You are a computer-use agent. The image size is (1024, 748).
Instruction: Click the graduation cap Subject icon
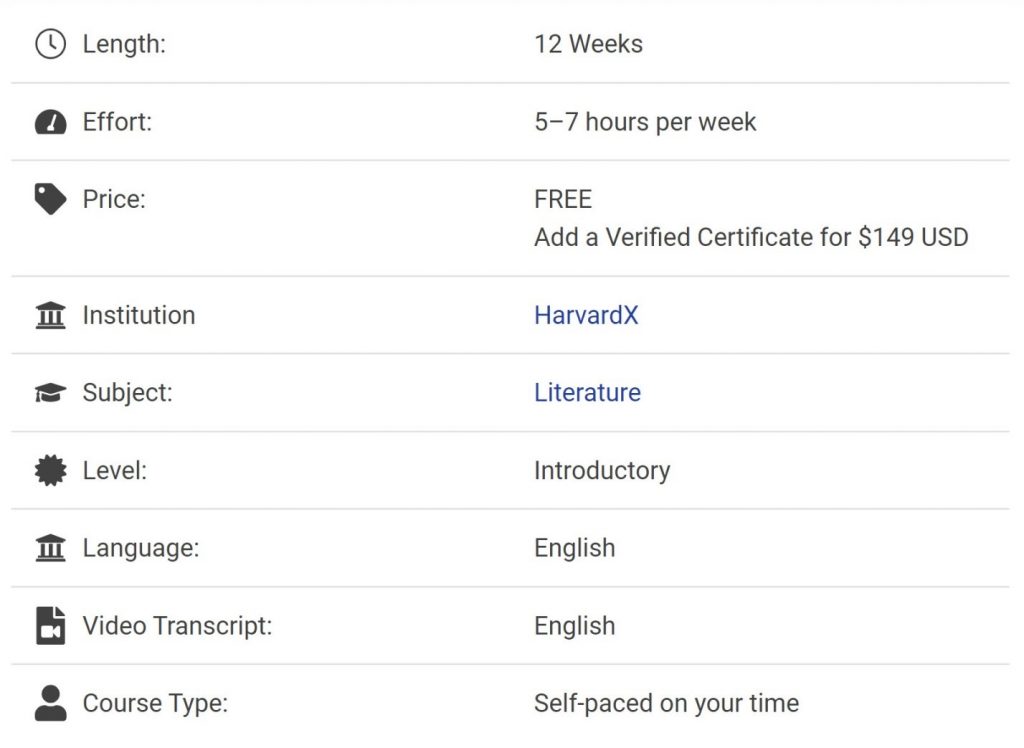(50, 393)
